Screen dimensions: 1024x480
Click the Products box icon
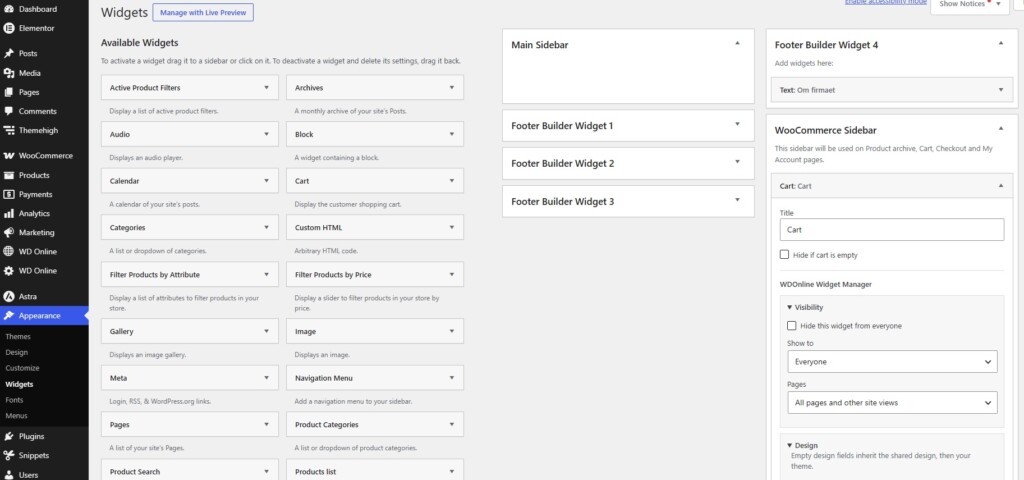tap(9, 175)
